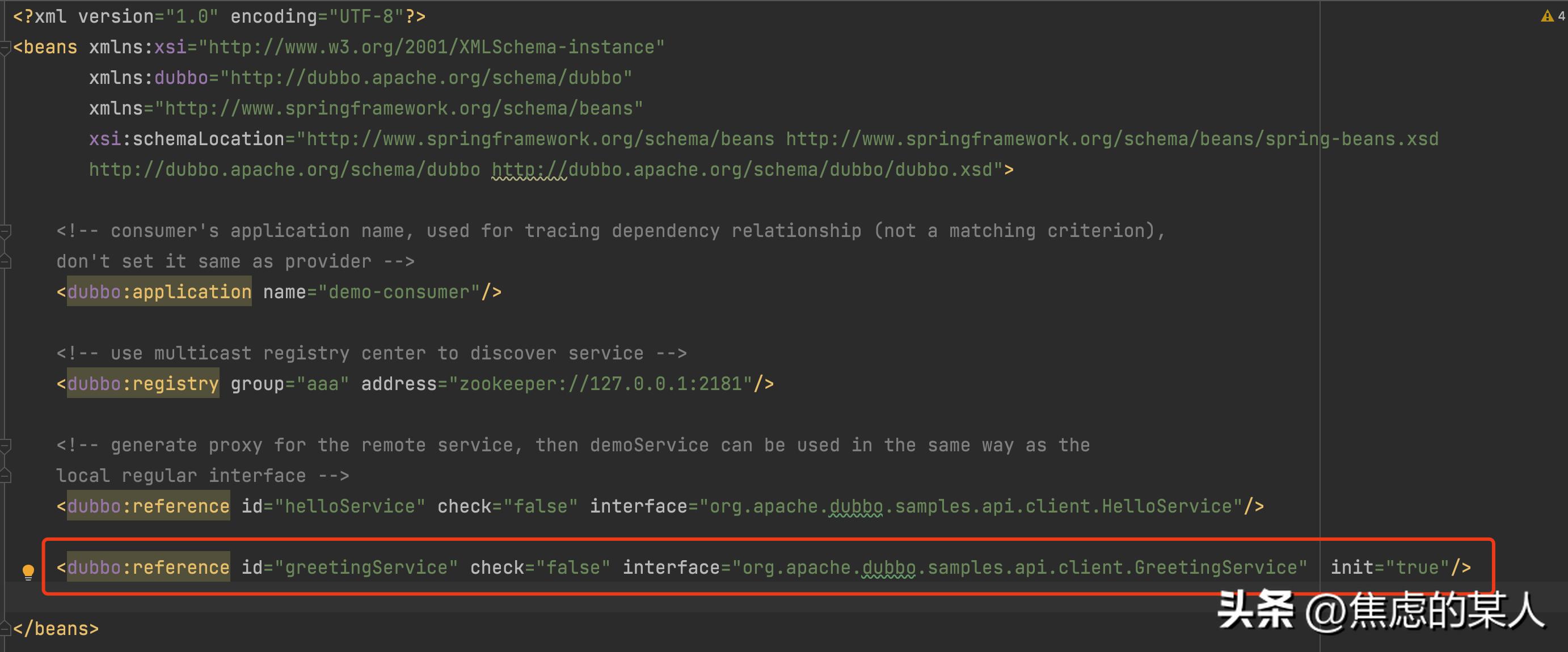Click fold end marker beside local regular interface
This screenshot has width=1568, height=652.
tap(6, 476)
